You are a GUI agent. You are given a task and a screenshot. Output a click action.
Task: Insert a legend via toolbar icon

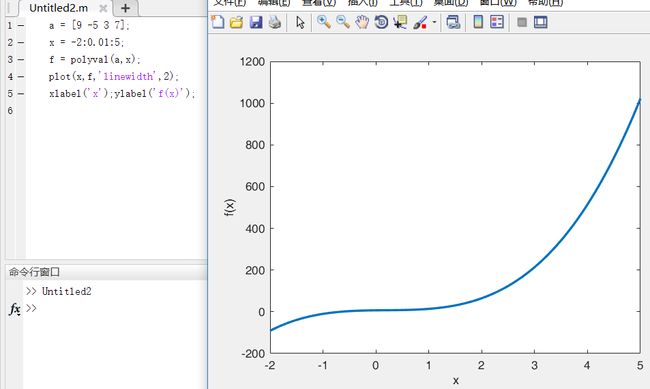(497, 22)
